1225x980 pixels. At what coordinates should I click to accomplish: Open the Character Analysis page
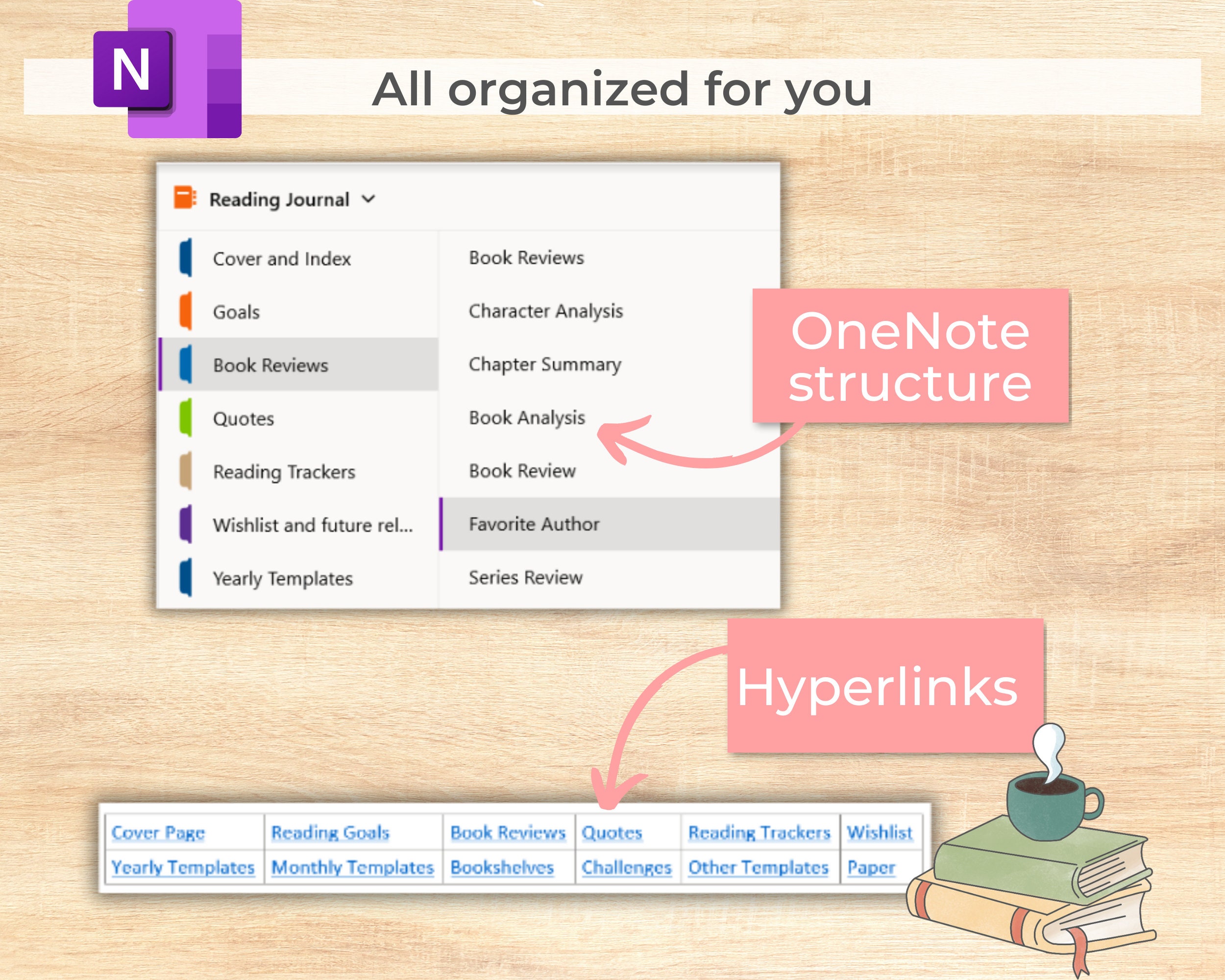pyautogui.click(x=545, y=311)
